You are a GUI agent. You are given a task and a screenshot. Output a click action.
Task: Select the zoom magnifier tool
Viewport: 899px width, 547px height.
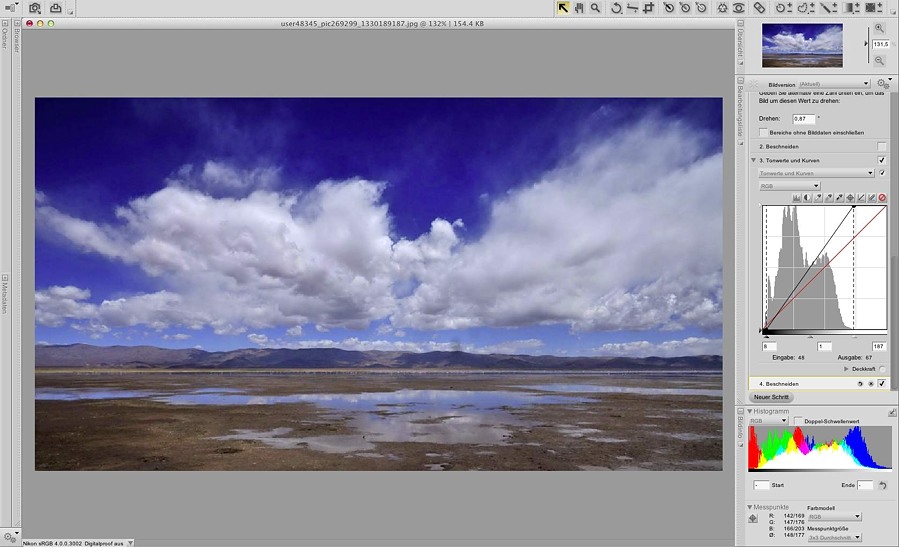point(596,8)
